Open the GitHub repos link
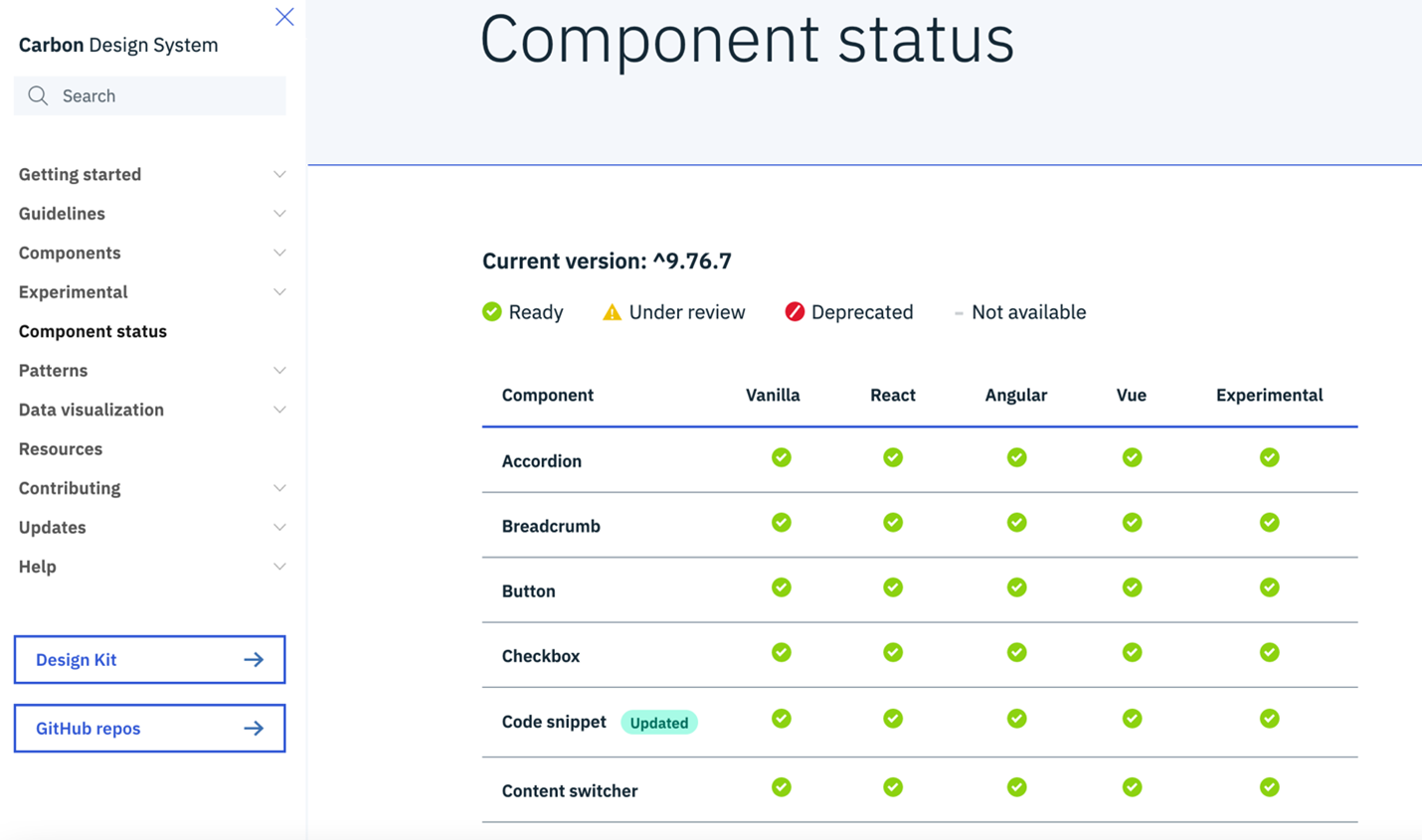This screenshot has height=840, width=1422. [149, 728]
